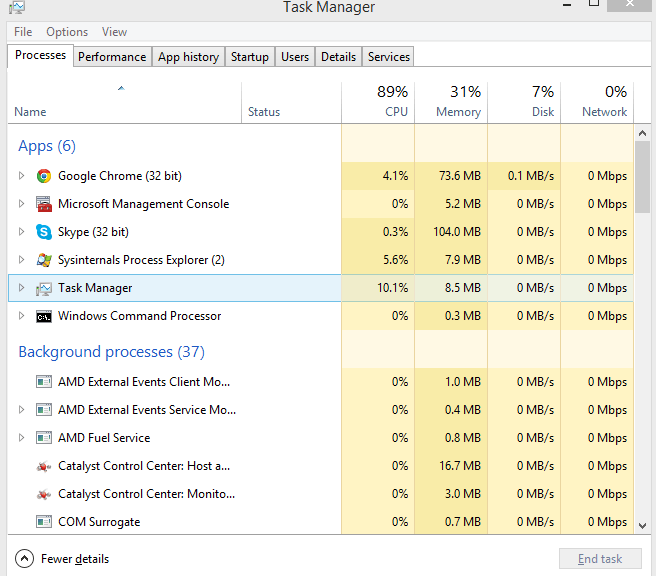Select the COM Surrogate row name

tap(99, 522)
